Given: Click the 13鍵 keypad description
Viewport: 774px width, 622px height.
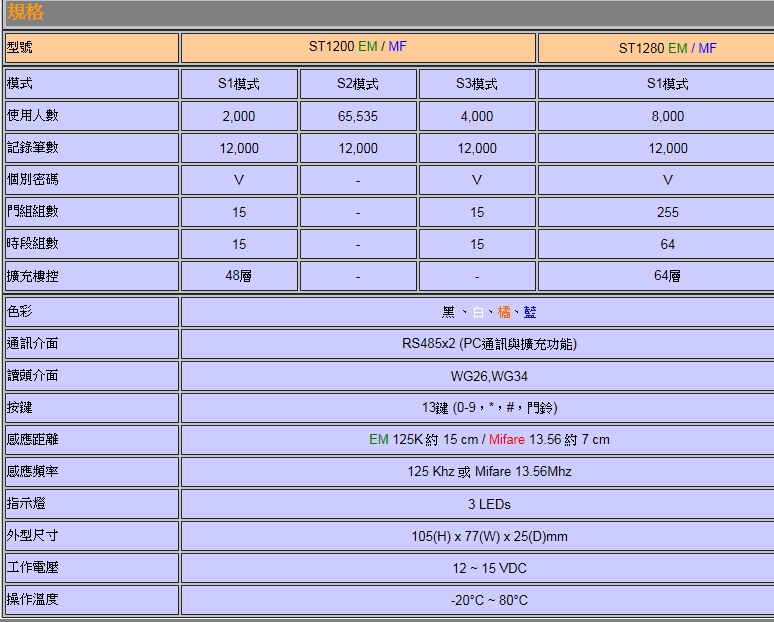Looking at the screenshot, I should [489, 408].
